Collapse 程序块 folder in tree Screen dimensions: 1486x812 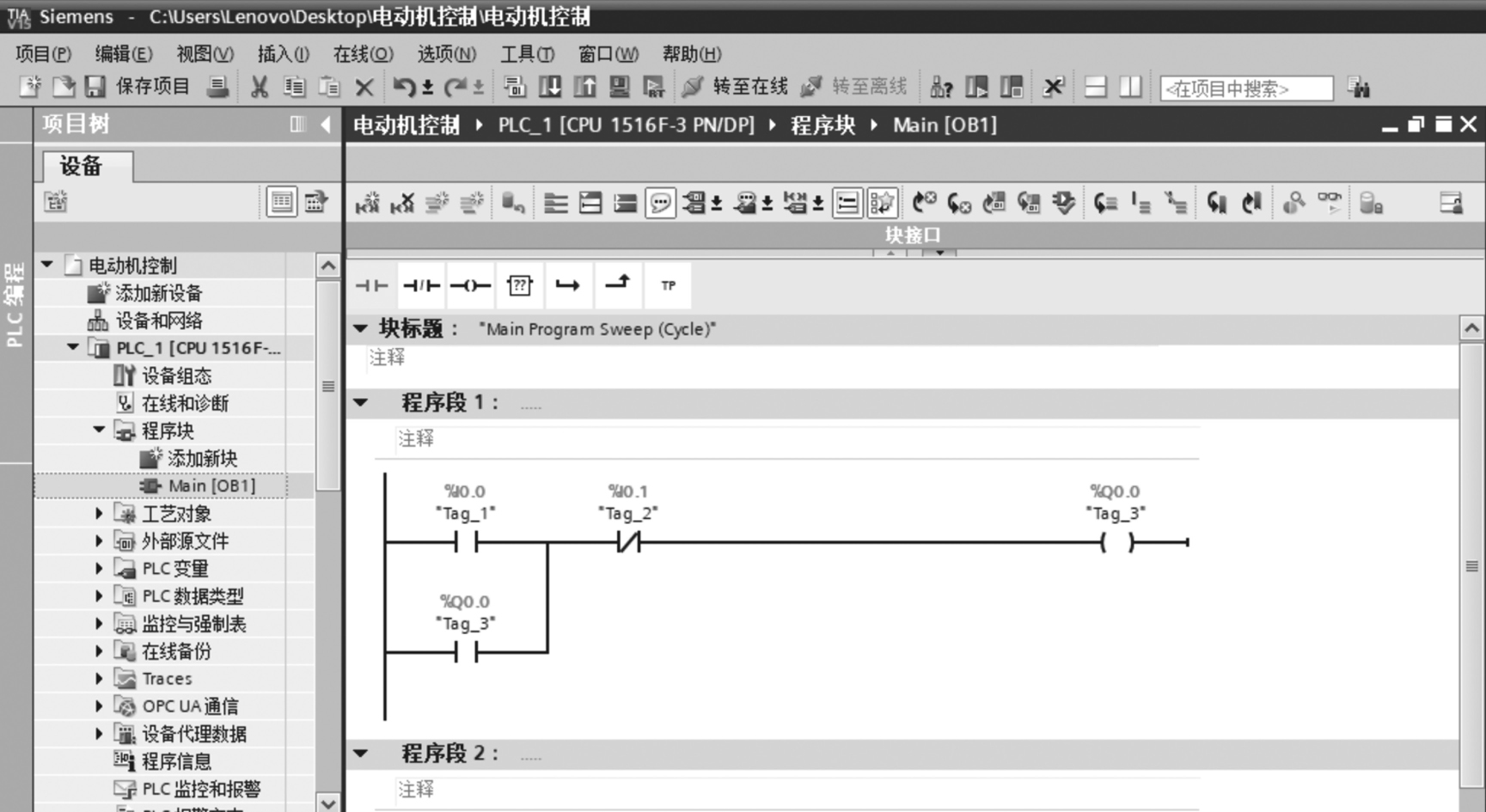tap(100, 430)
